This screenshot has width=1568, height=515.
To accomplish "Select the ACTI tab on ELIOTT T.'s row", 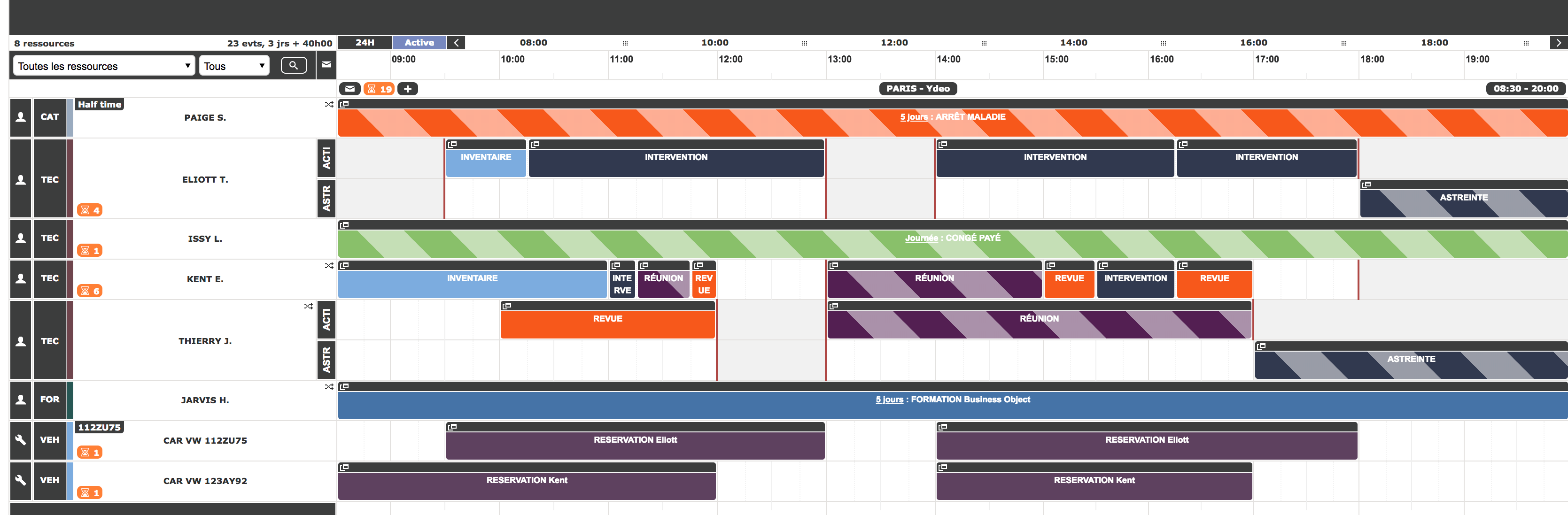I will click(326, 157).
